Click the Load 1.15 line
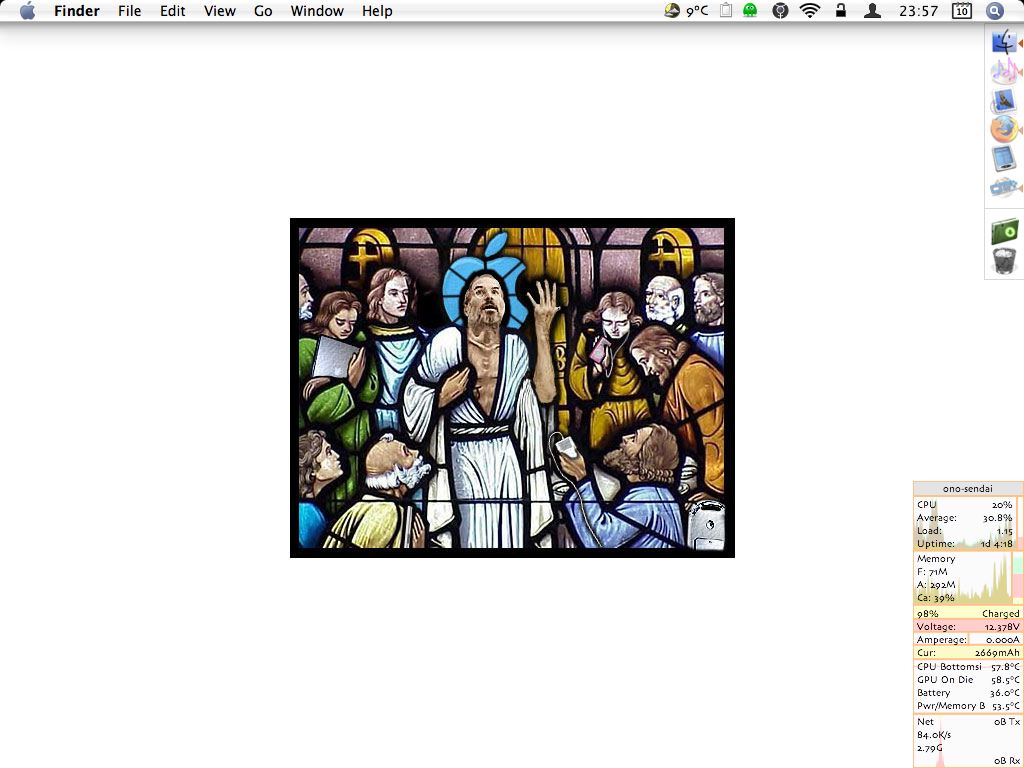 coord(965,531)
